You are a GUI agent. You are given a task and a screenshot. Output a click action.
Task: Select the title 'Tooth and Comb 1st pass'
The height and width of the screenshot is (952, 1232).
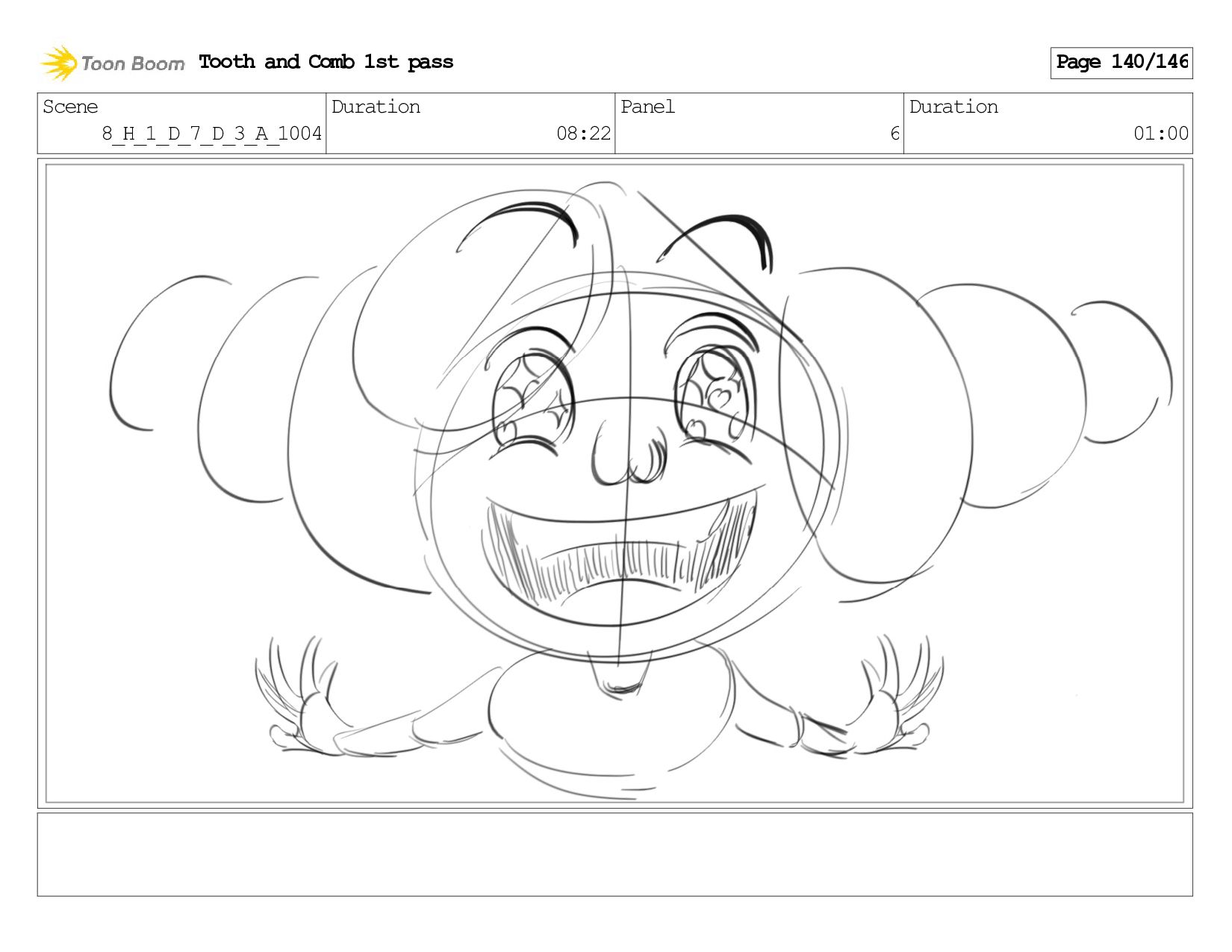pos(326,62)
